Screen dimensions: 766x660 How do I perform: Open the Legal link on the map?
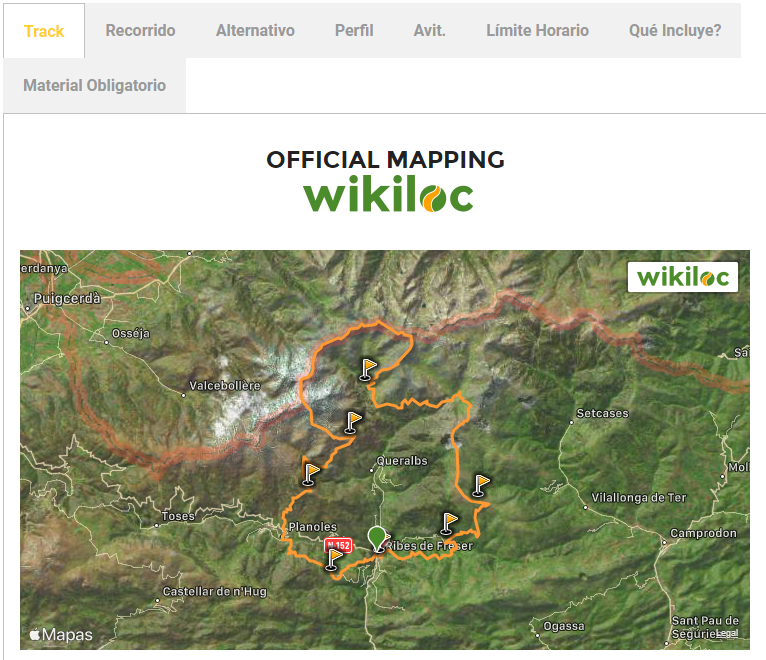point(727,634)
